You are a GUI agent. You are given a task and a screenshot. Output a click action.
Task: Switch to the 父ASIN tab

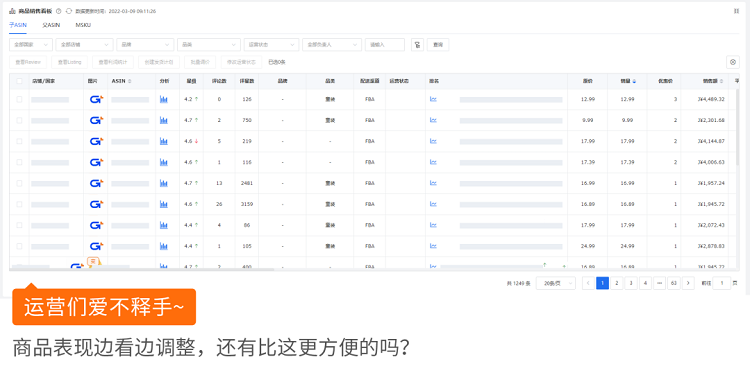(x=51, y=25)
